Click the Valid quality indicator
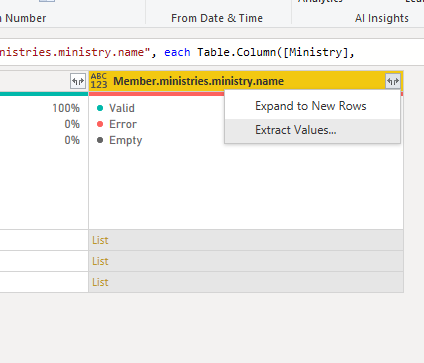Viewport: 424px width, 363px height. (x=116, y=108)
